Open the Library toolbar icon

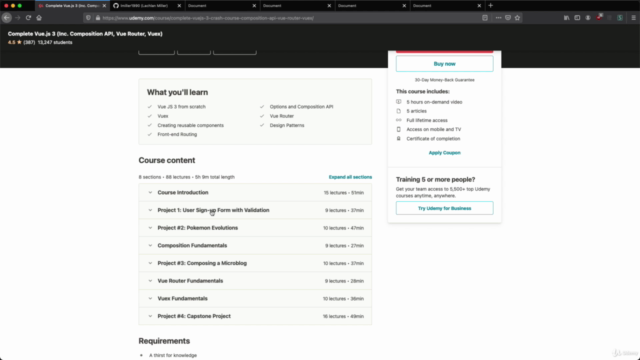[x=567, y=18]
